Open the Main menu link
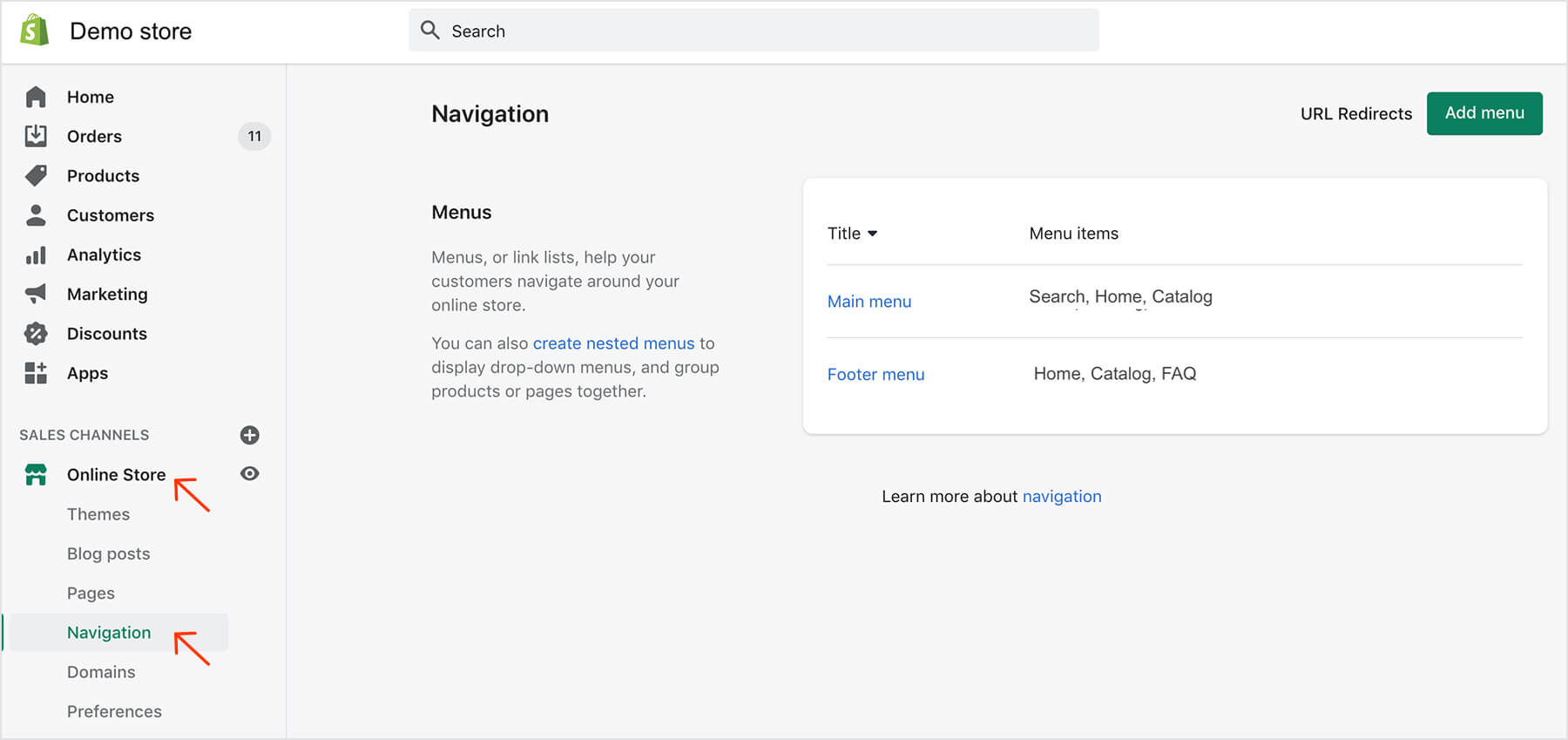The height and width of the screenshot is (740, 1568). 868,302
